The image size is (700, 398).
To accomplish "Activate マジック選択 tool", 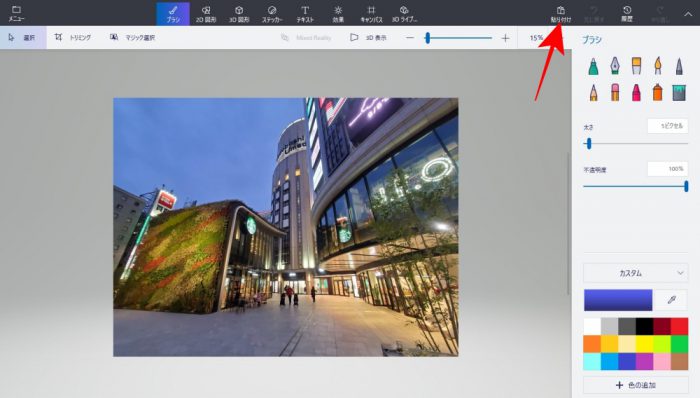I will point(133,37).
